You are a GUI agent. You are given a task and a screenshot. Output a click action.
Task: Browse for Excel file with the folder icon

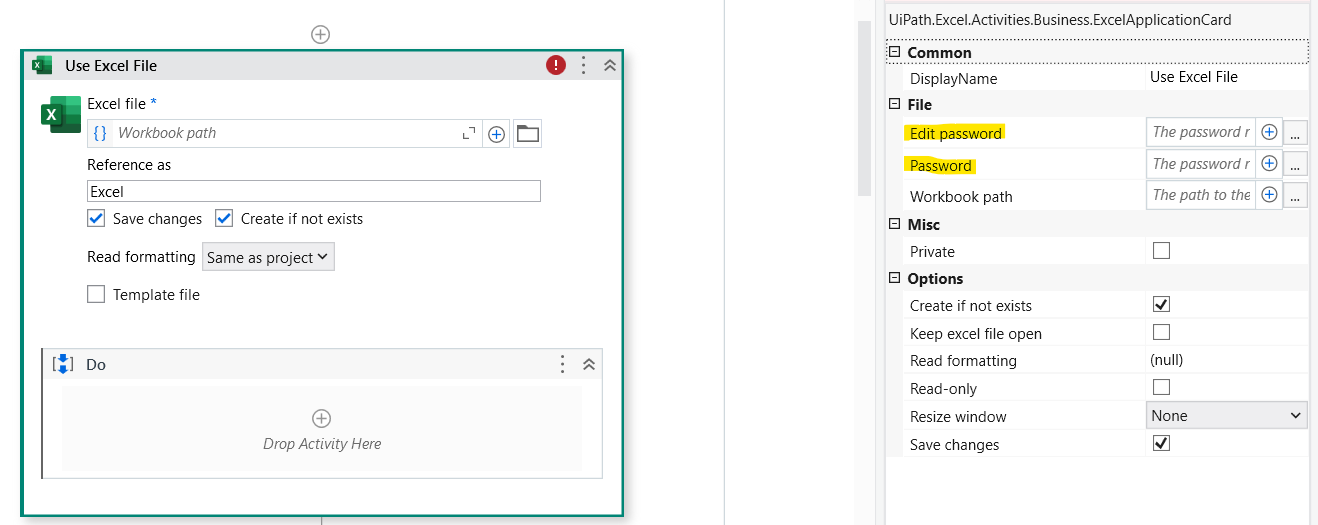pos(527,134)
